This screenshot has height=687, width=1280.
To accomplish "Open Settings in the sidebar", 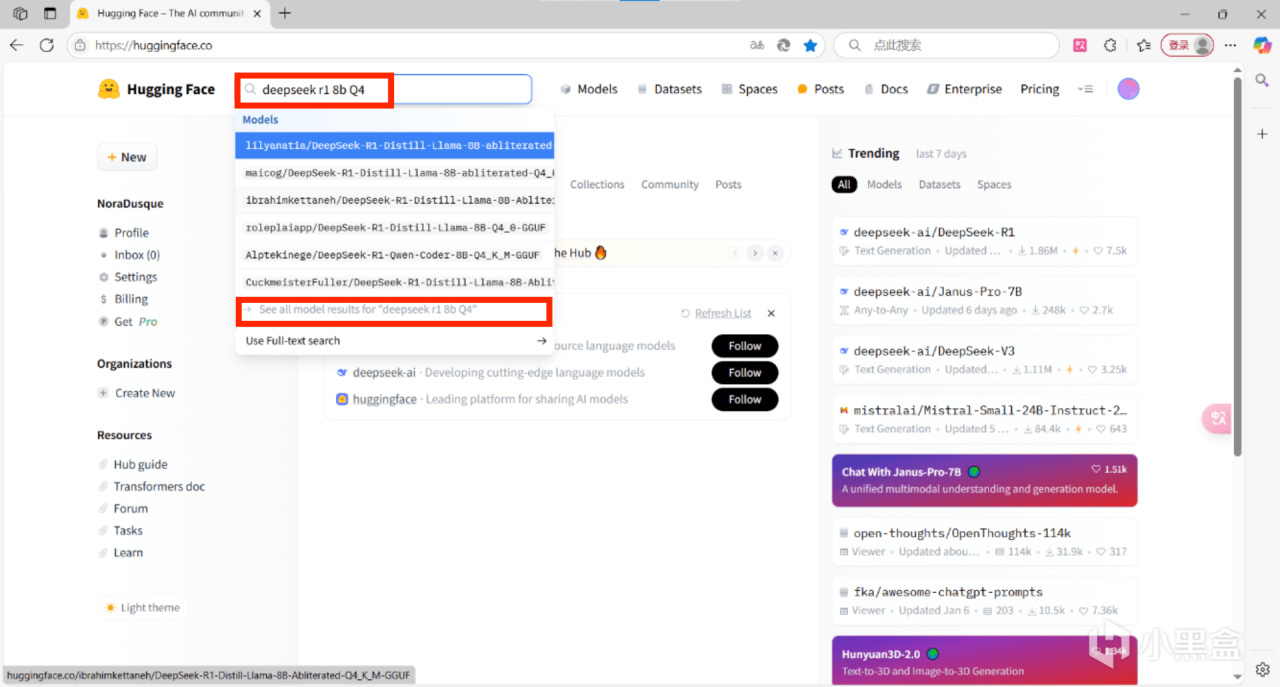I will click(x=128, y=277).
